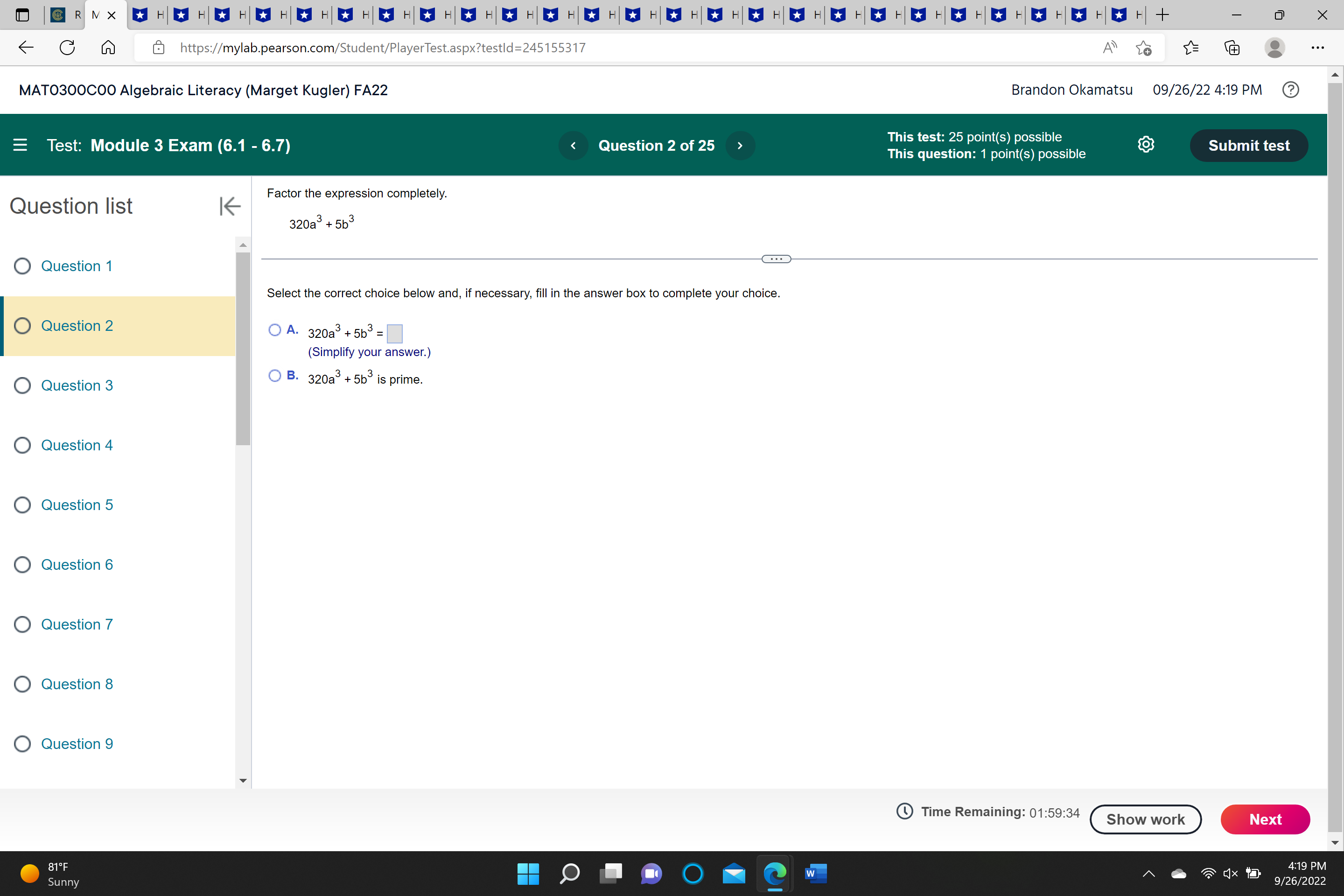Viewport: 1344px width, 896px height.
Task: Open the Read Aloud icon in address bar
Action: pos(1109,48)
